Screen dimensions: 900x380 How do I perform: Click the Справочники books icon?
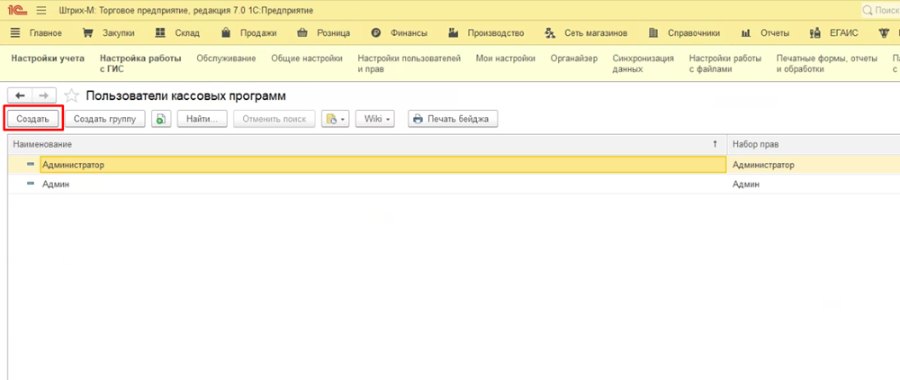(x=653, y=33)
